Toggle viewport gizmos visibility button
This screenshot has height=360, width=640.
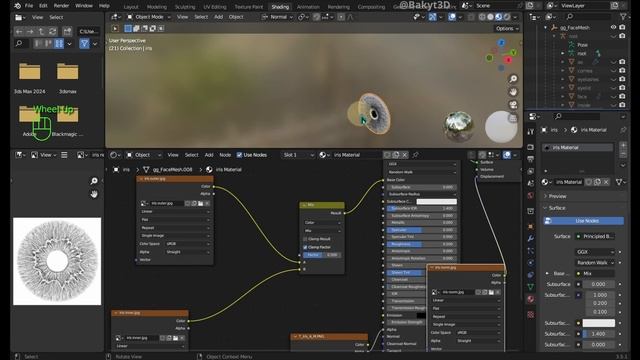432,17
